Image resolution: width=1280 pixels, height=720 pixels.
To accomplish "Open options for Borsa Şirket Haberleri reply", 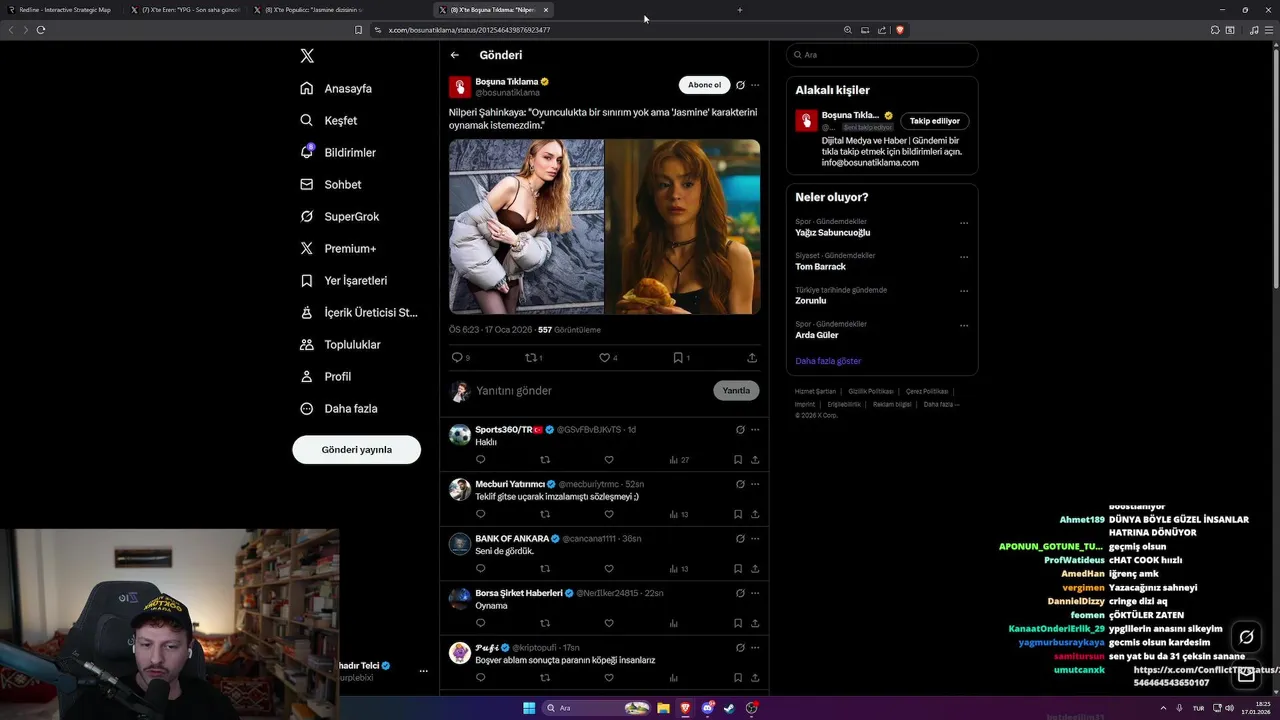I will (755, 592).
